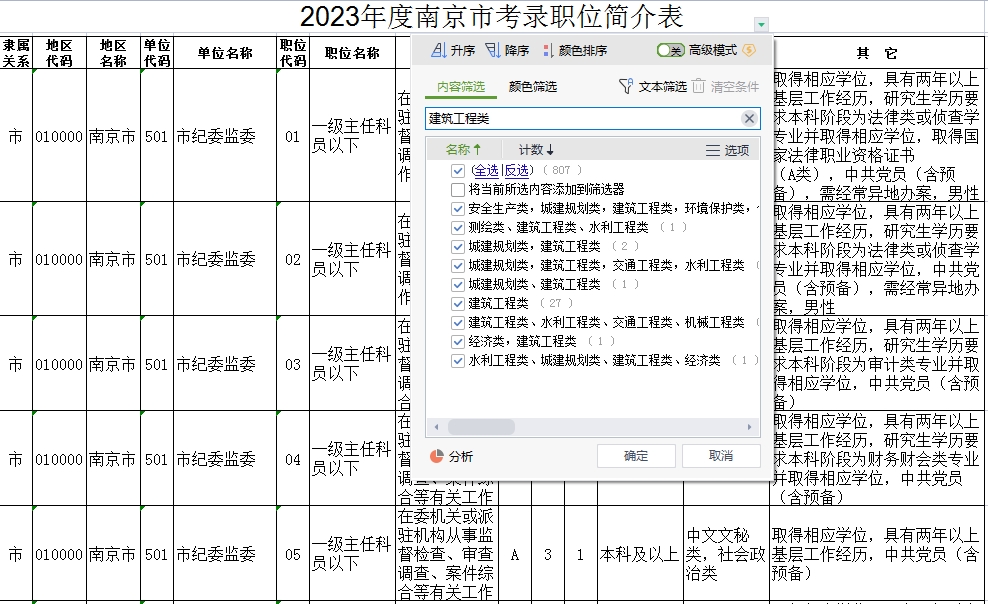Select 010000 in the row with code 01
Screen dimensions: 988x604
tap(59, 136)
